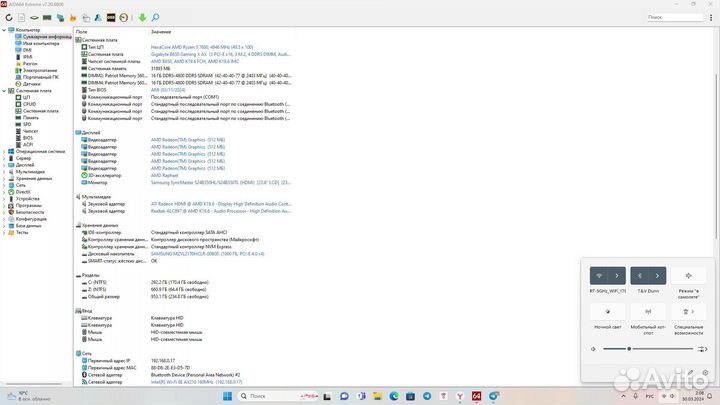720x405 pixels.
Task: Click the AIDA64 search input field
Action: (675, 17)
